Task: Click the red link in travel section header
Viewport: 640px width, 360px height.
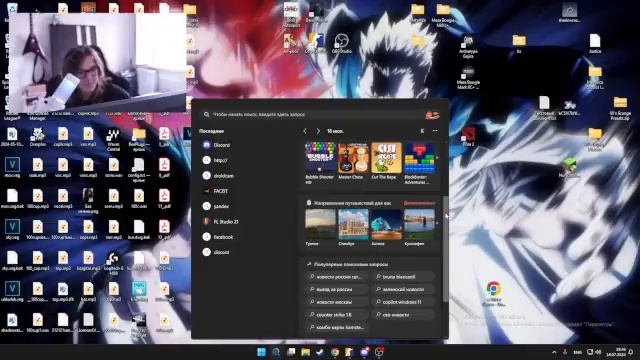Action: click(419, 203)
